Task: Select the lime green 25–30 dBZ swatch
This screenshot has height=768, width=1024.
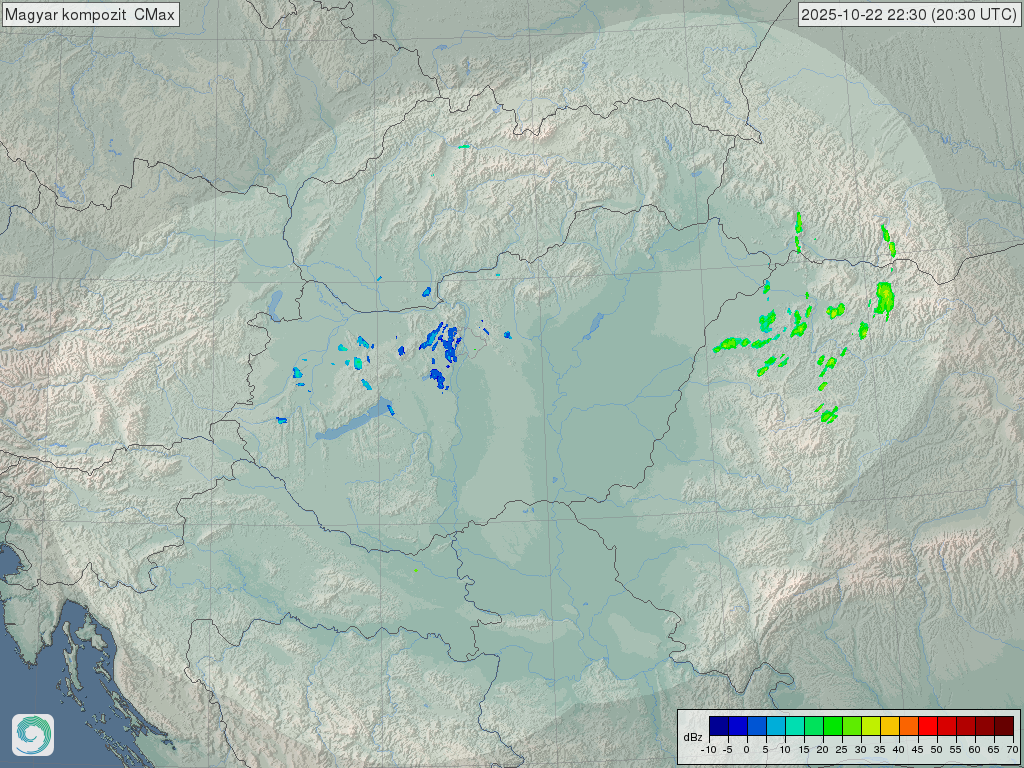Action: click(x=852, y=726)
